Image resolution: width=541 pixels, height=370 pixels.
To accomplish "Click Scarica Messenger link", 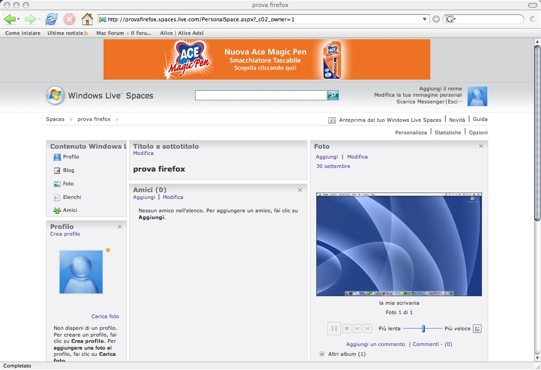I will (421, 102).
